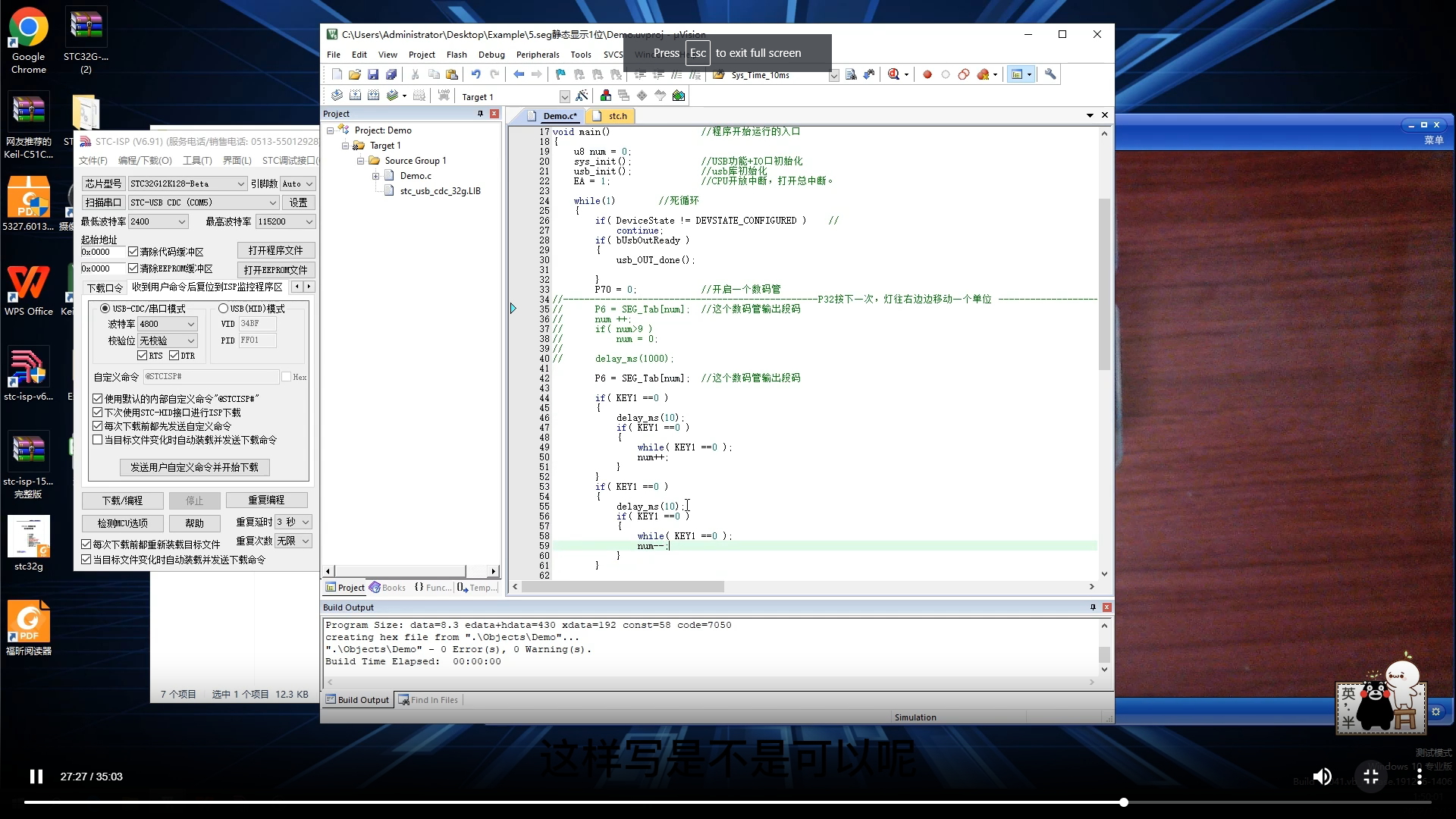Open the Target 1 selection dropdown
The height and width of the screenshot is (819, 1456).
pyautogui.click(x=564, y=96)
